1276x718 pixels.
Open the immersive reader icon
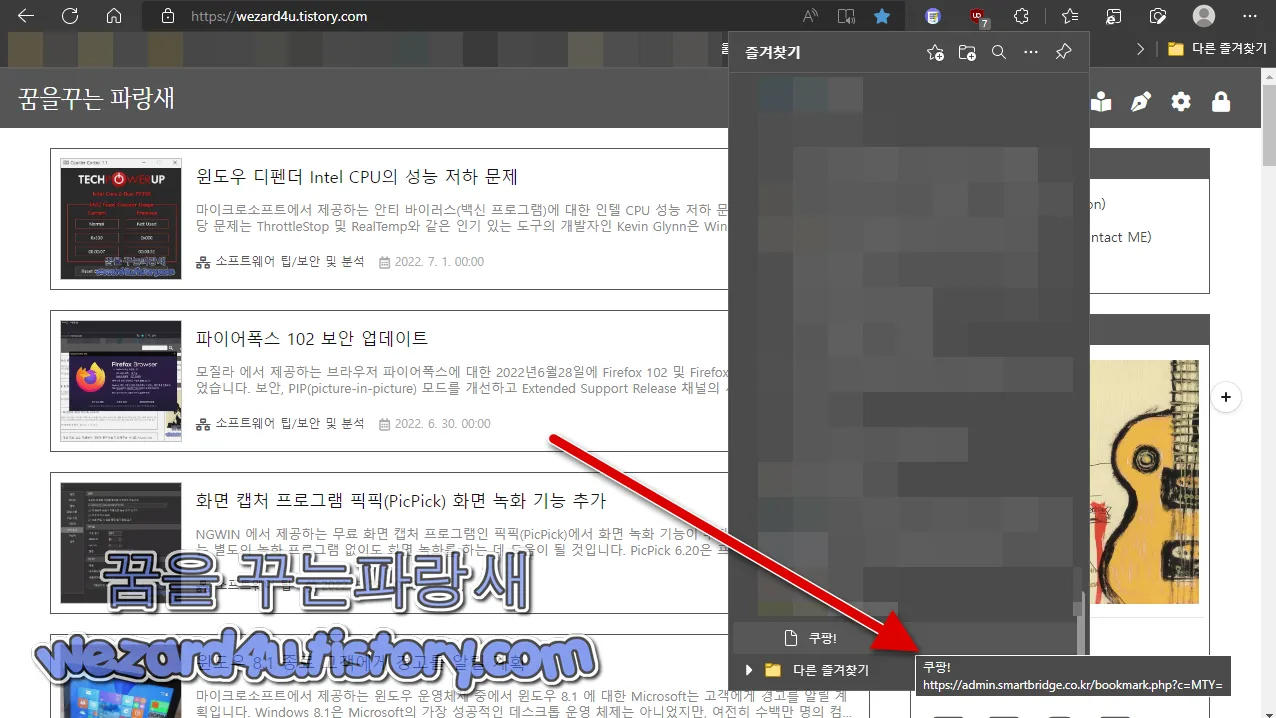point(846,16)
